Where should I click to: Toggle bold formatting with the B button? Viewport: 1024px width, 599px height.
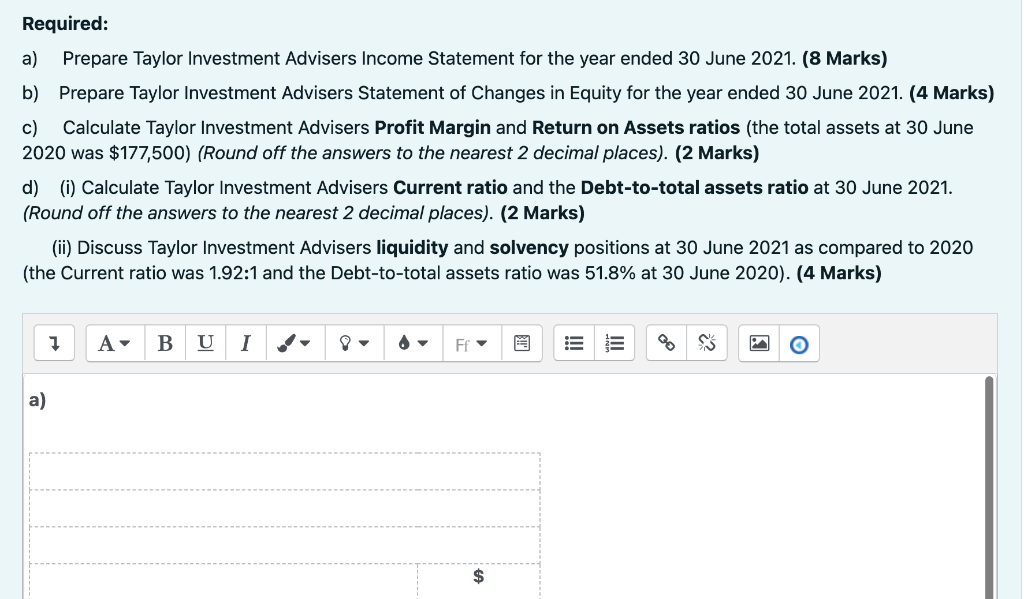[x=165, y=343]
